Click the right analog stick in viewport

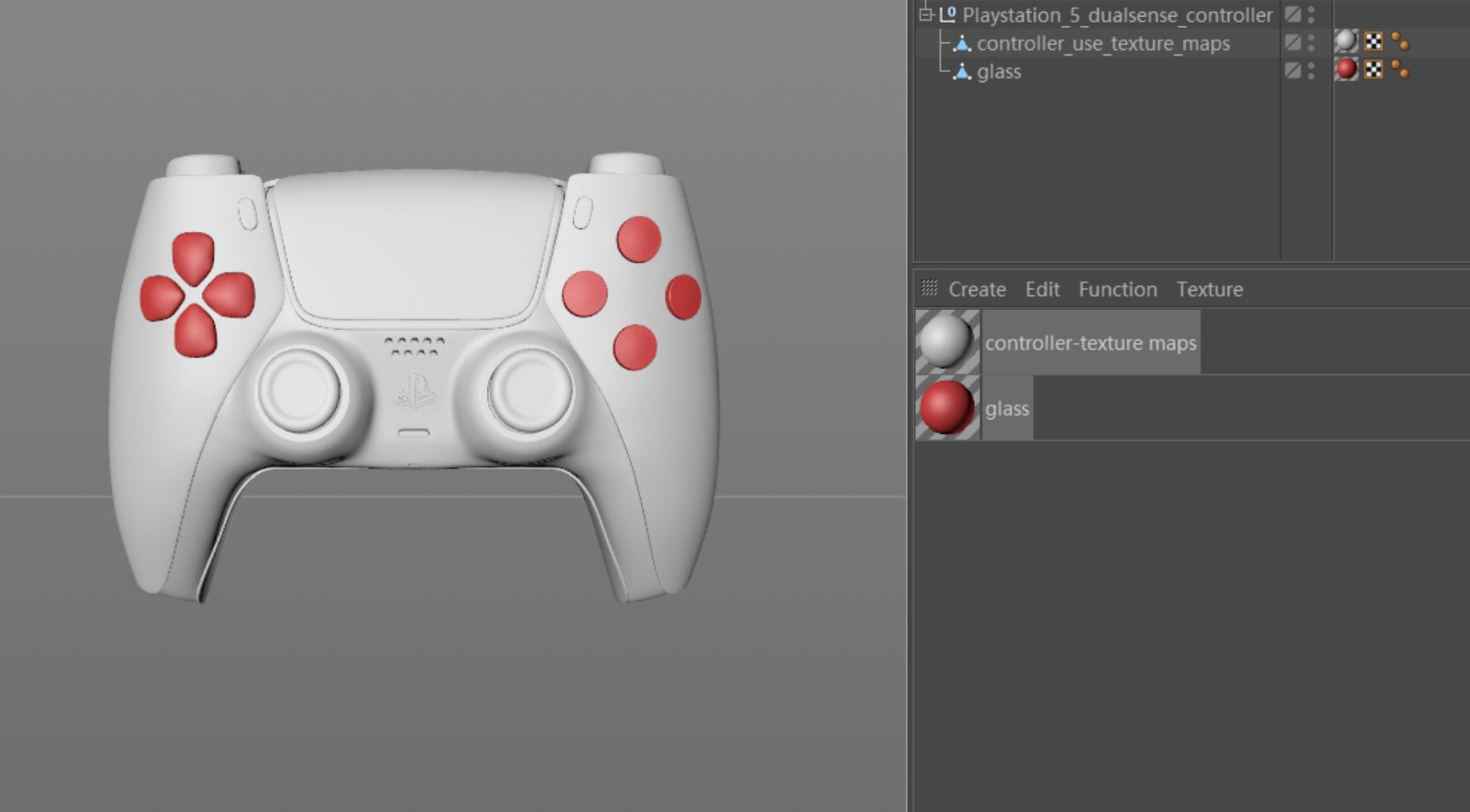point(529,390)
